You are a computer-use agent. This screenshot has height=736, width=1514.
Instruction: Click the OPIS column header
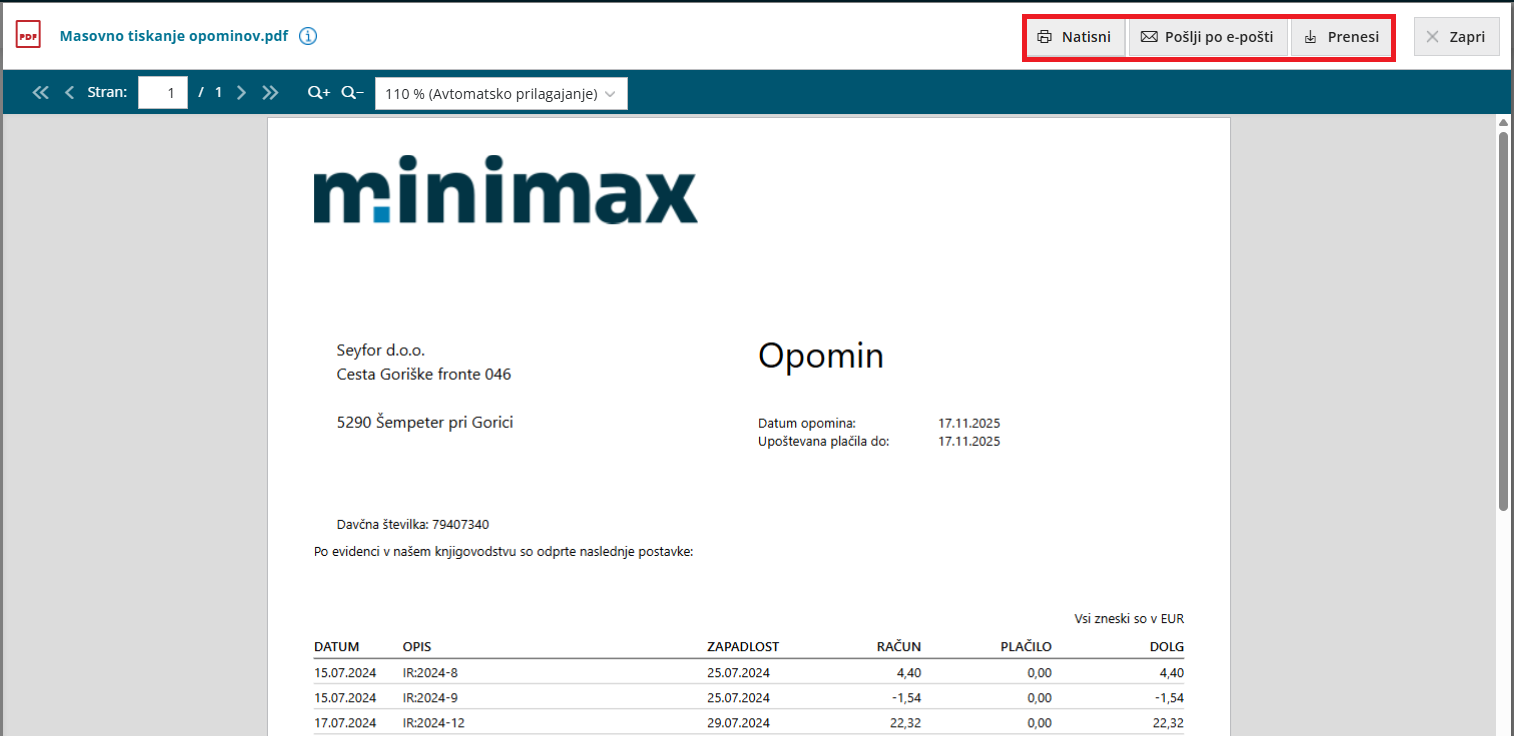[x=417, y=647]
